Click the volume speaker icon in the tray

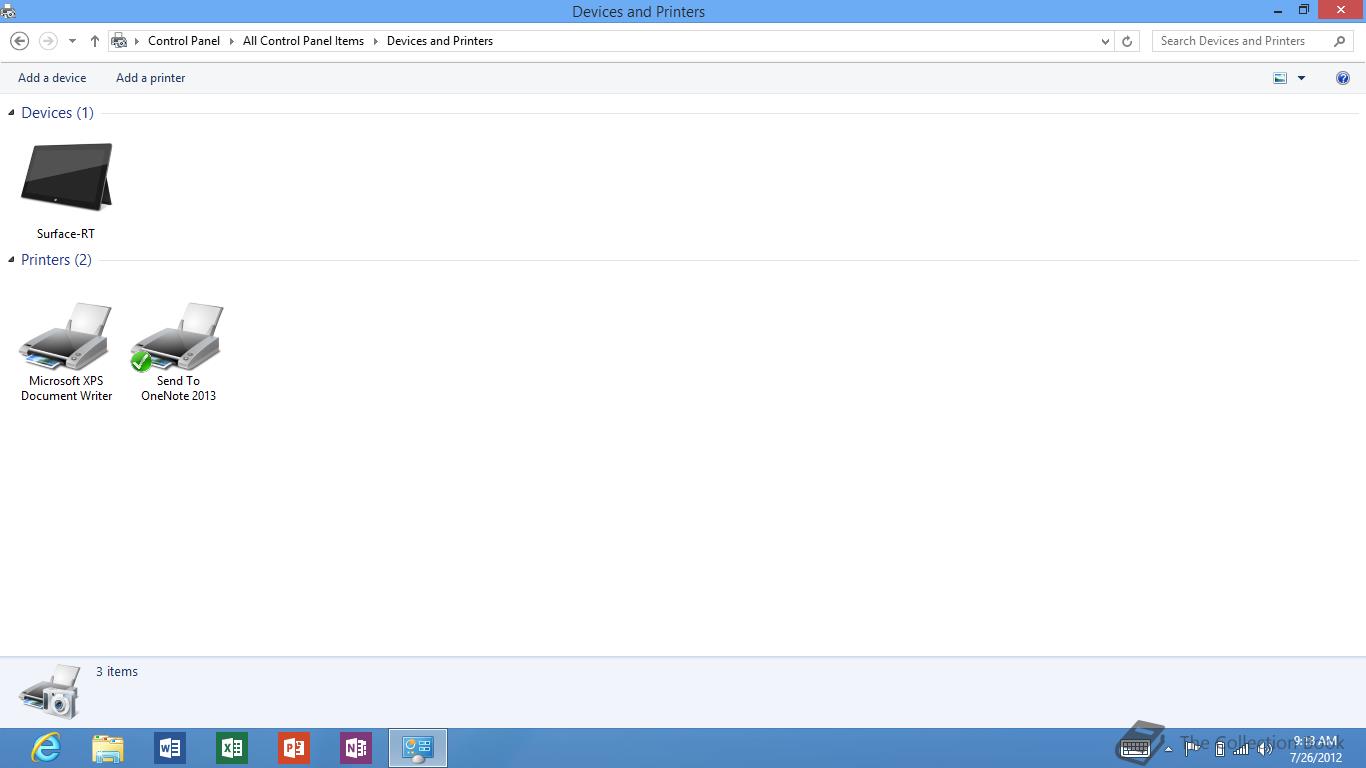(x=1265, y=748)
